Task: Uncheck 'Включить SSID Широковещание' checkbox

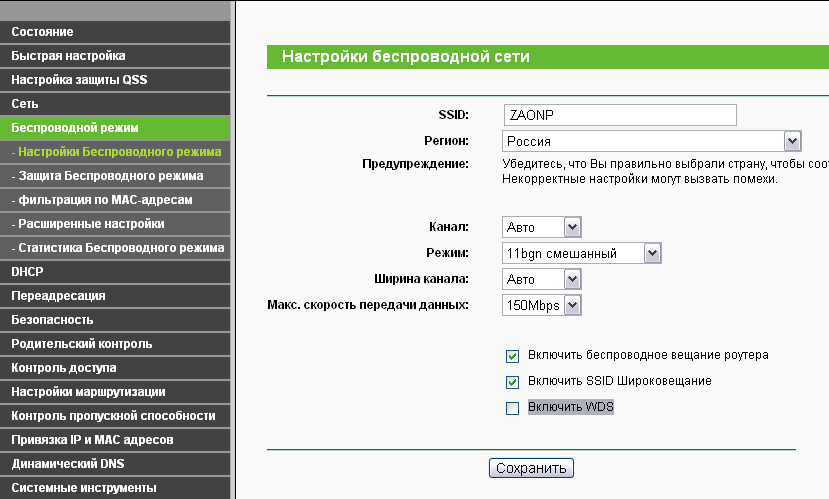Action: (513, 382)
